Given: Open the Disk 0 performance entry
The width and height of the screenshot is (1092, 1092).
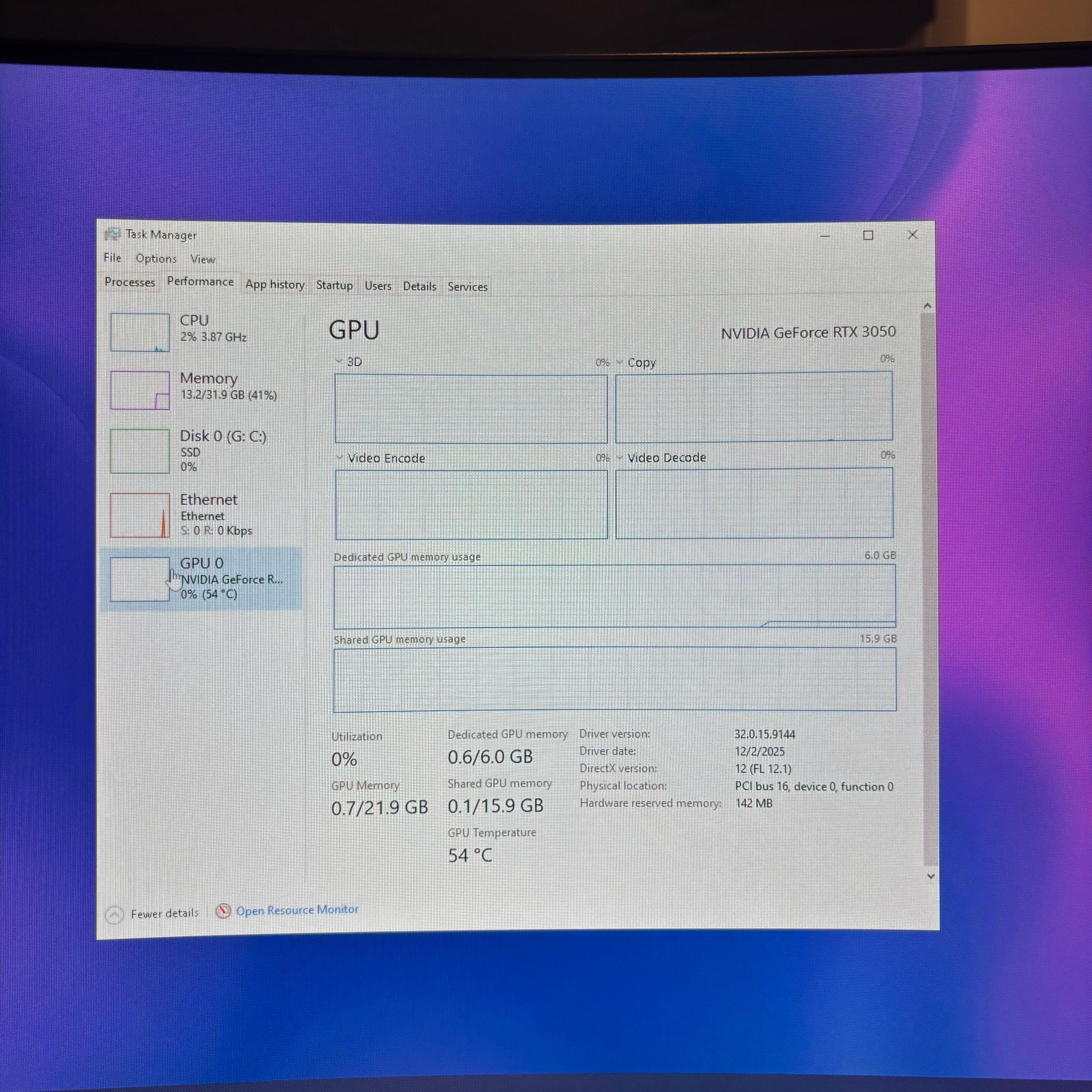Looking at the screenshot, I should click(x=200, y=451).
